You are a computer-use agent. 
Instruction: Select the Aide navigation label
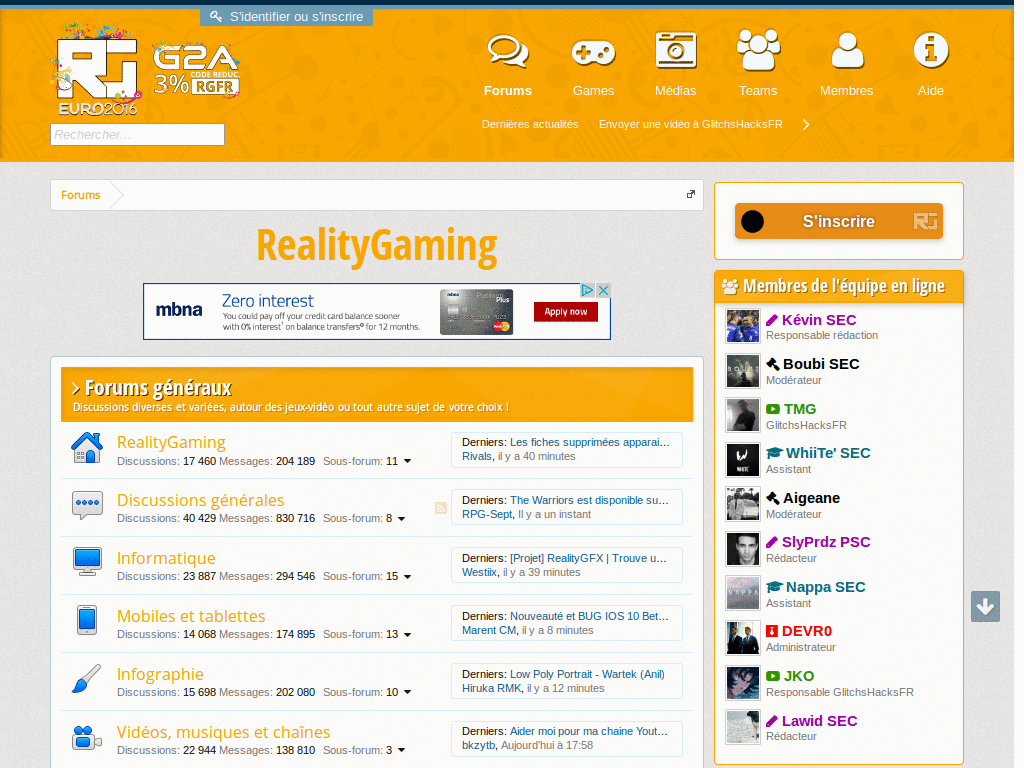pos(931,91)
